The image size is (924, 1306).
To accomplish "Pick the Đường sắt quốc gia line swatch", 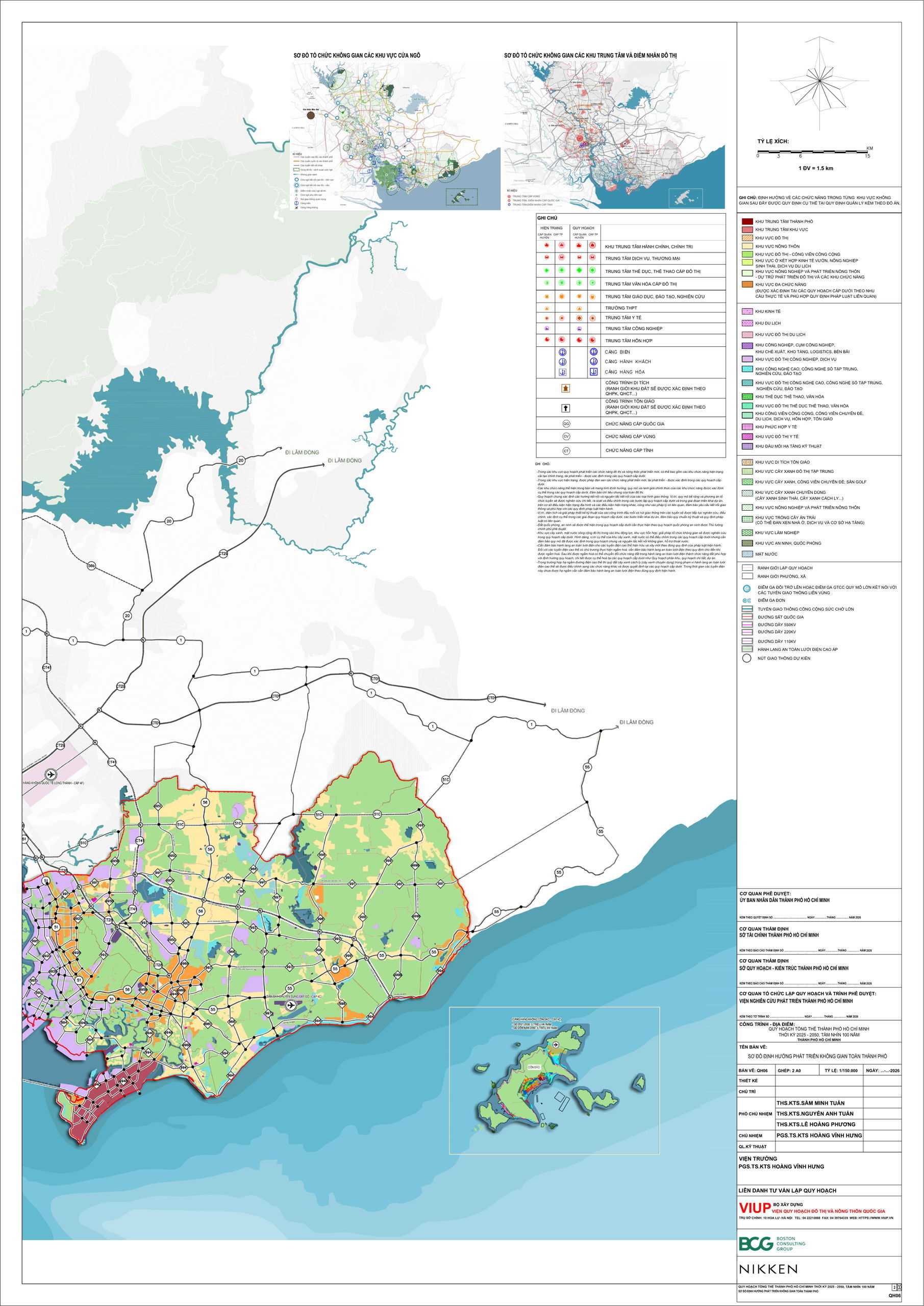I will [x=747, y=617].
